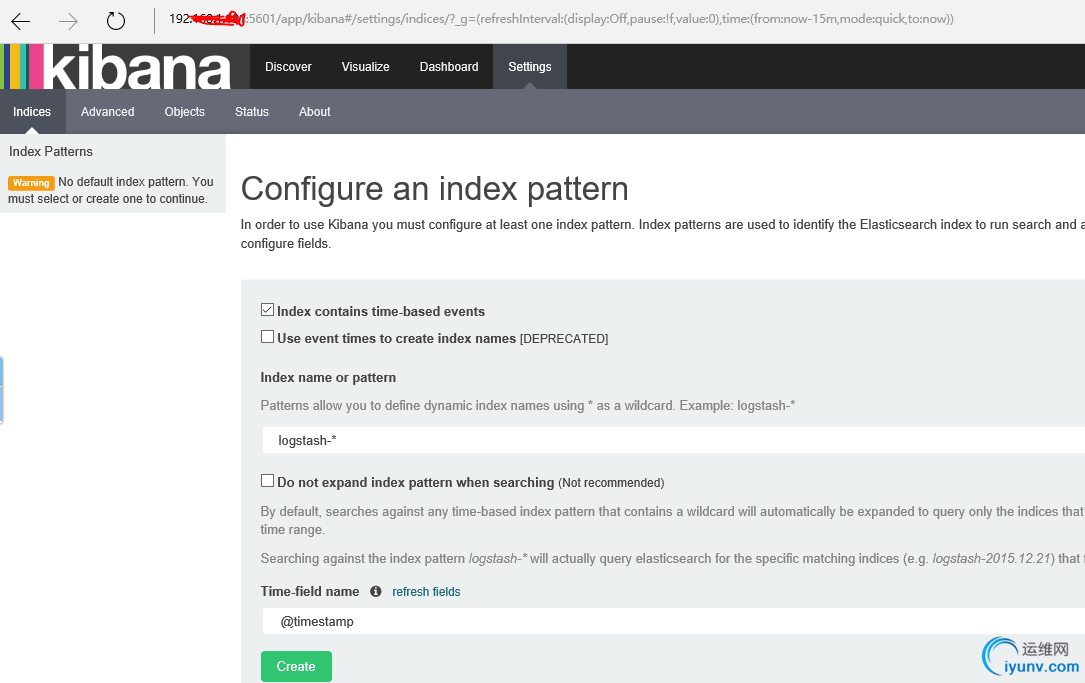This screenshot has height=683, width=1085.
Task: Open the Discover tab
Action: [x=288, y=66]
